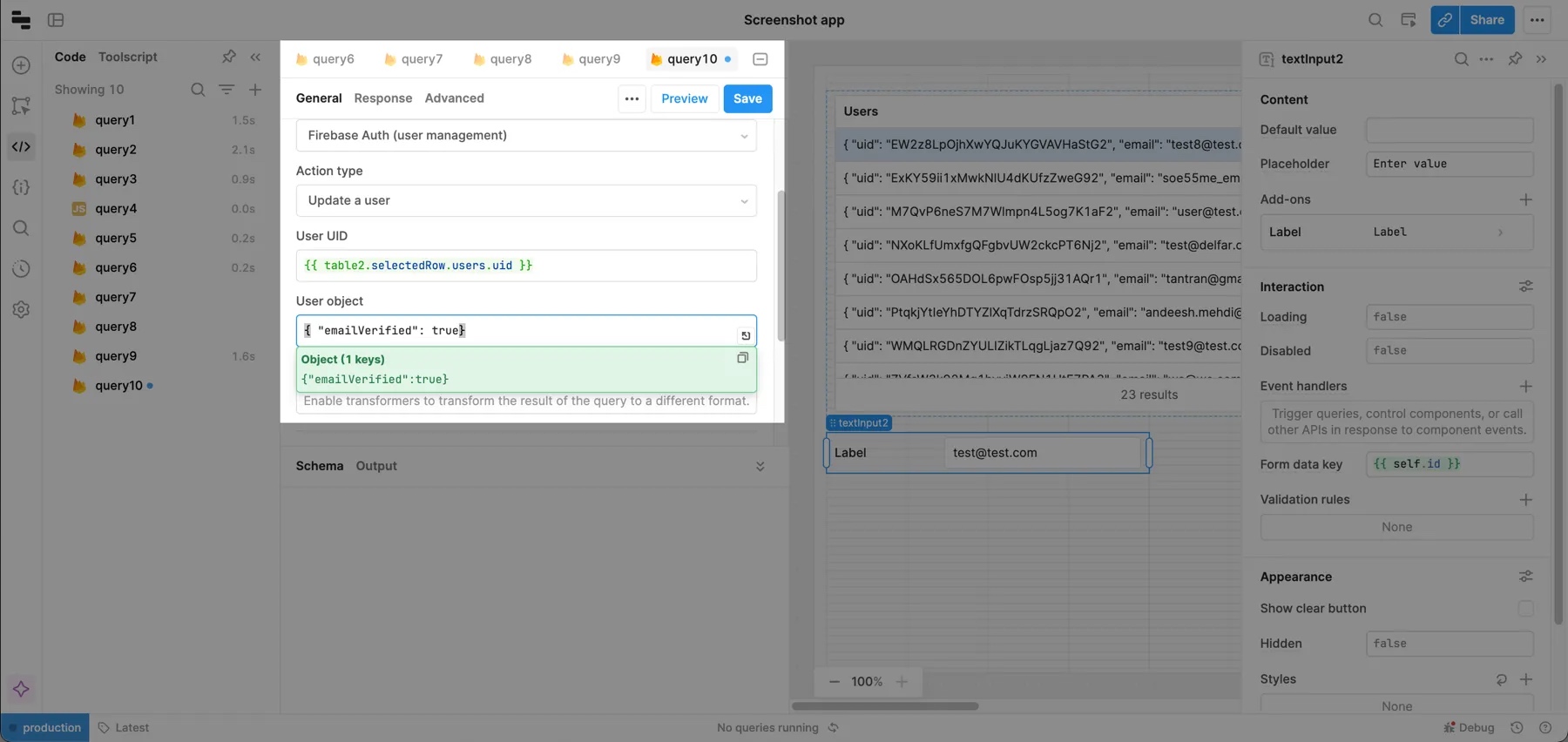Filter the queries list

point(226,90)
